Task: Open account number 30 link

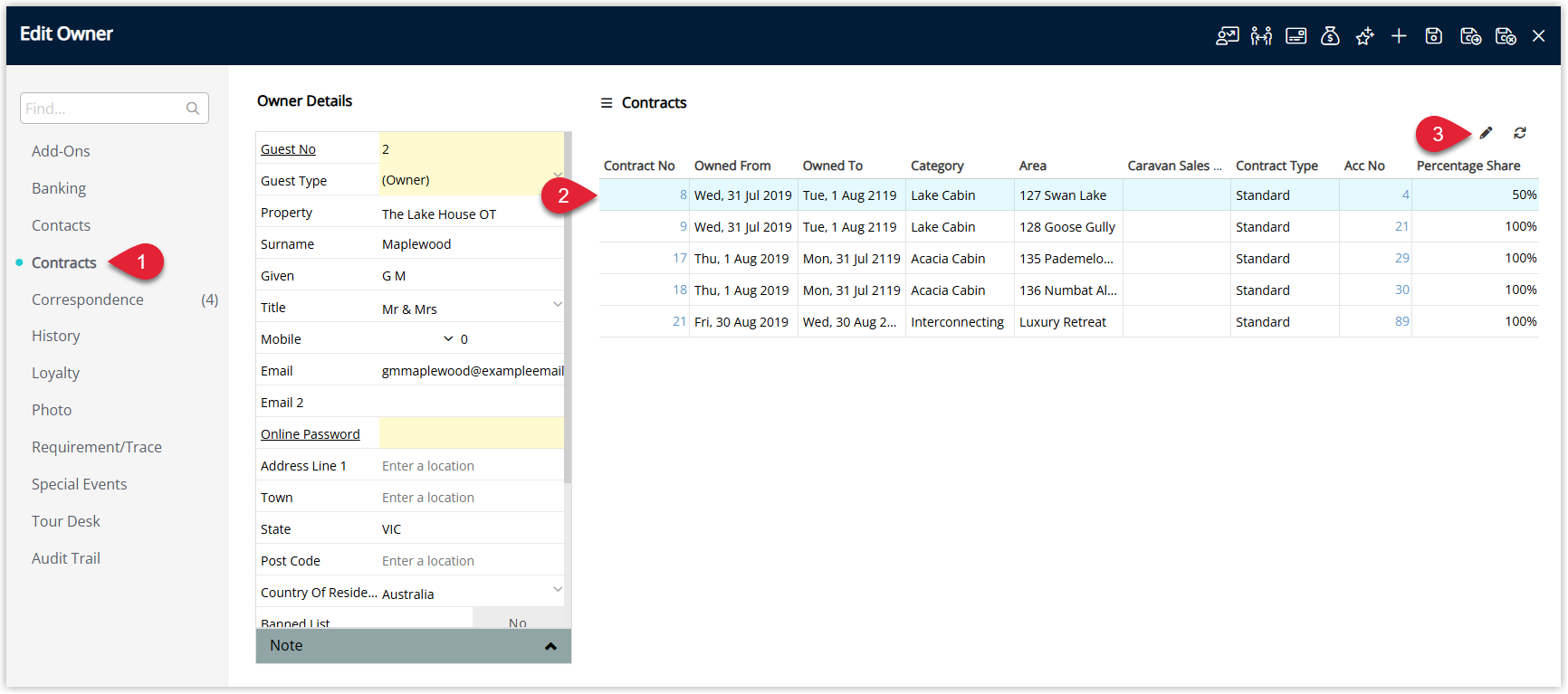Action: click(1401, 290)
